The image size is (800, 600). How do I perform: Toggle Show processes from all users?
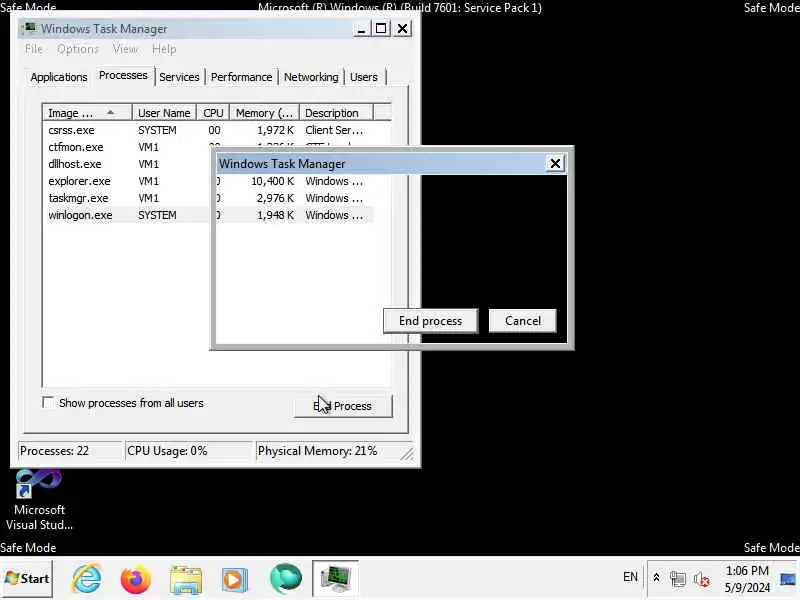(48, 403)
